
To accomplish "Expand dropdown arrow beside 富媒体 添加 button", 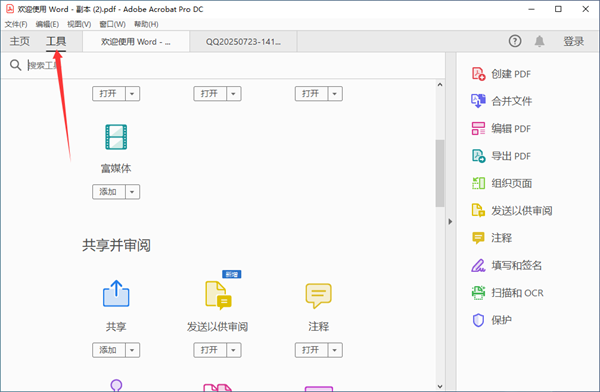I will [132, 192].
